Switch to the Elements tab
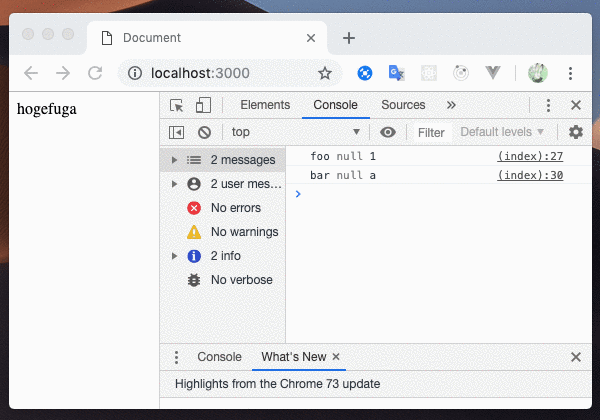600x420 pixels. click(x=265, y=105)
